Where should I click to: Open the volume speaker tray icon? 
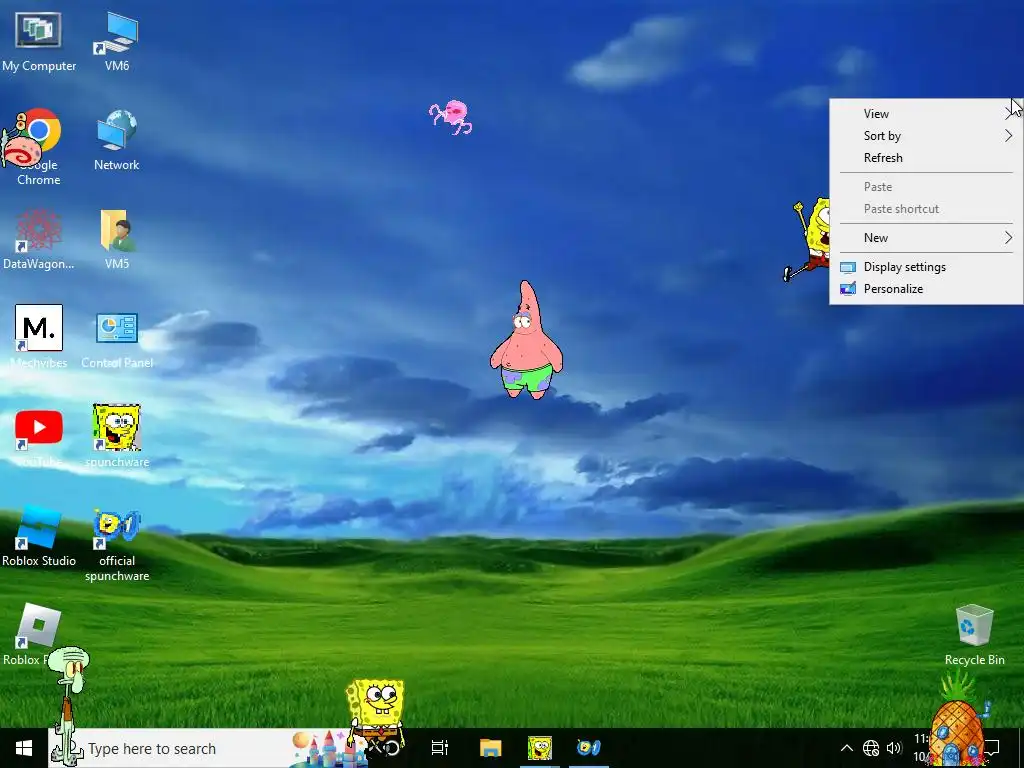[894, 748]
